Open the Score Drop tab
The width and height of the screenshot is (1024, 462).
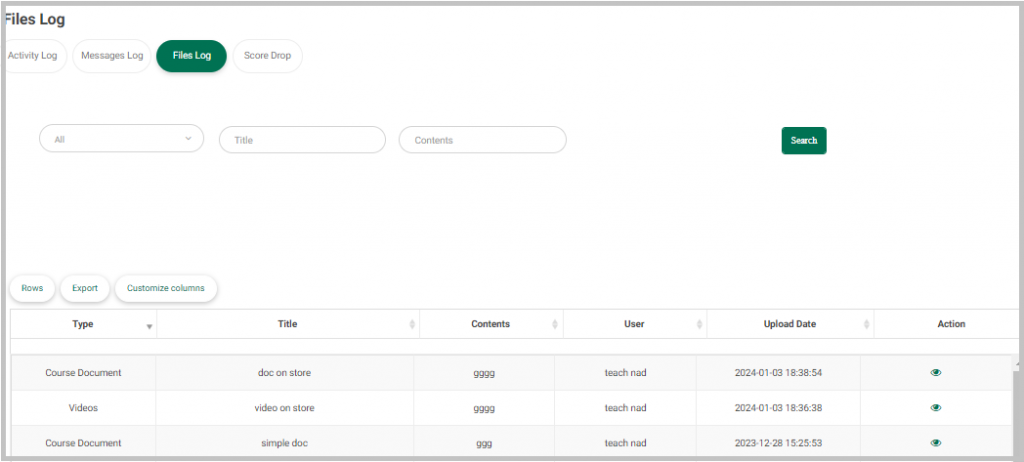pyautogui.click(x=267, y=56)
